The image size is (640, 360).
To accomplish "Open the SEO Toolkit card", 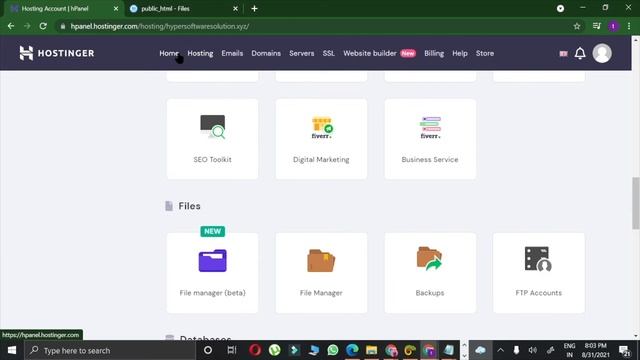I will pos(212,139).
